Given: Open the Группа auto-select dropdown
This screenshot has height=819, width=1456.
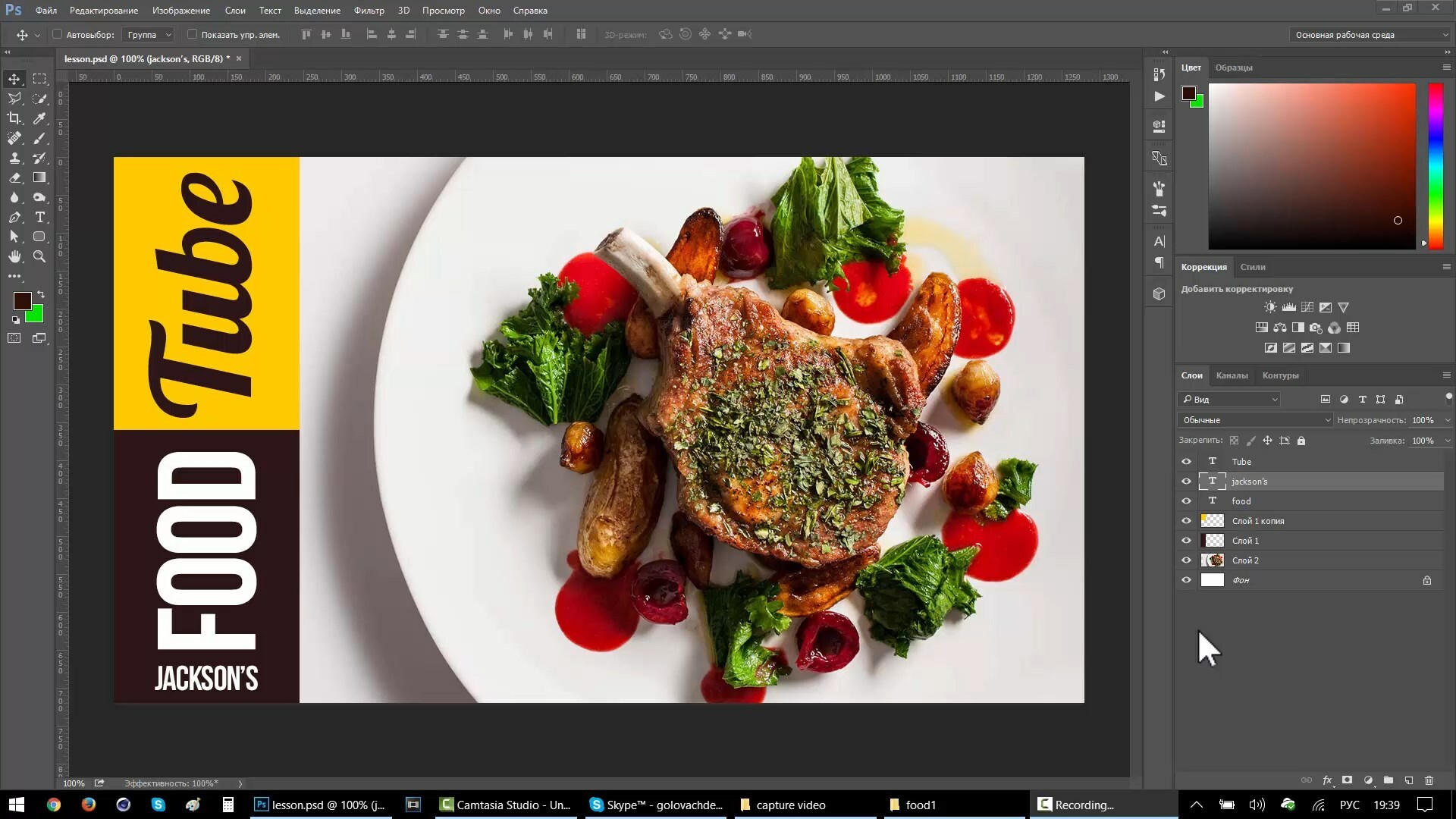Looking at the screenshot, I should (x=149, y=34).
